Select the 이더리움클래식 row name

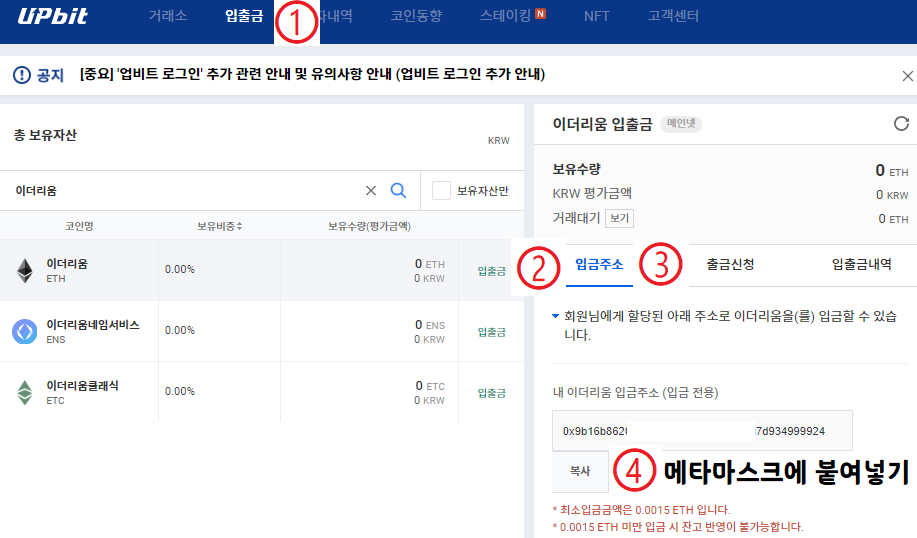tap(82, 385)
